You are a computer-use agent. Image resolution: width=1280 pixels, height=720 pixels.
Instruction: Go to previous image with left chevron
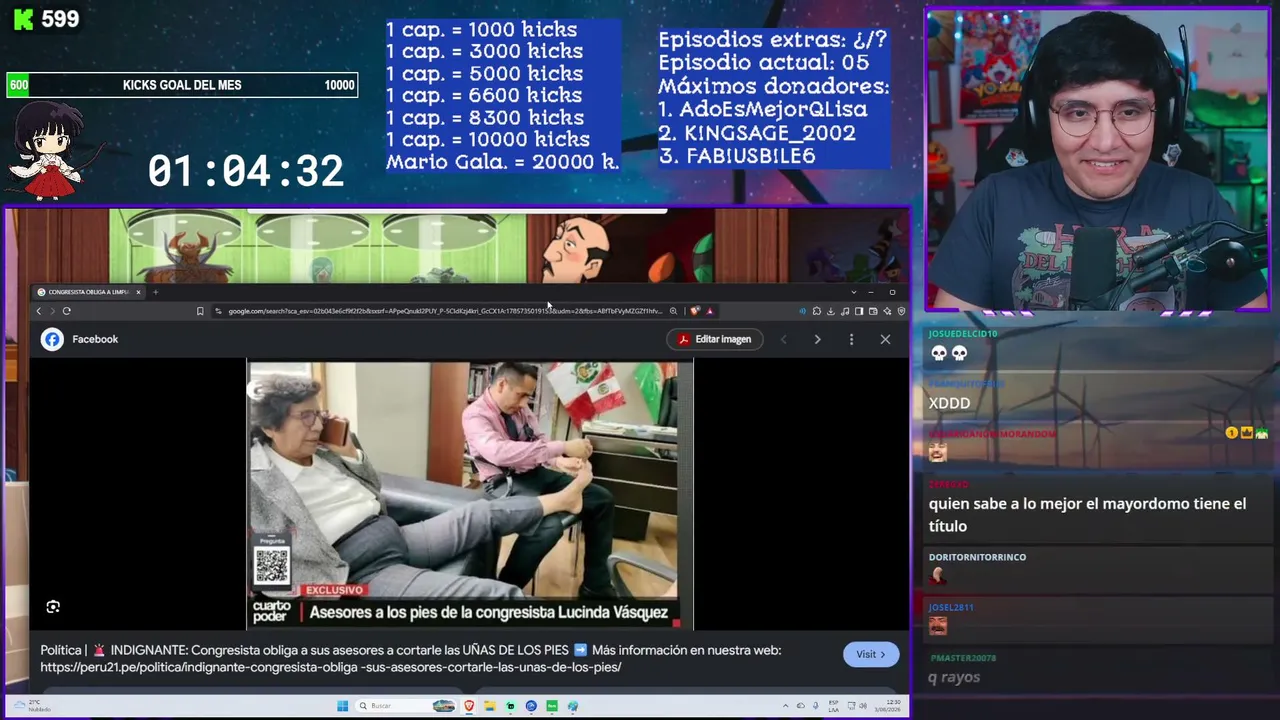pos(783,339)
